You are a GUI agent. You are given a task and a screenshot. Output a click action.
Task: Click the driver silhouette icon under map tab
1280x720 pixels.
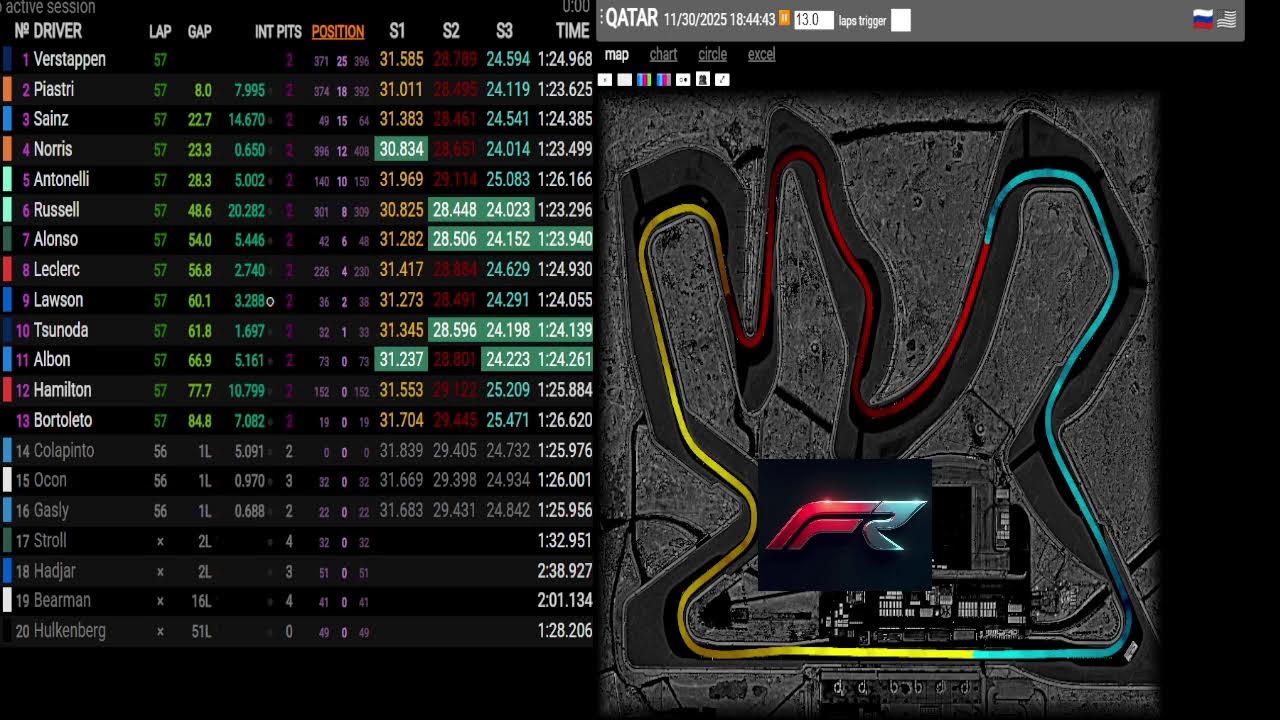pos(703,79)
